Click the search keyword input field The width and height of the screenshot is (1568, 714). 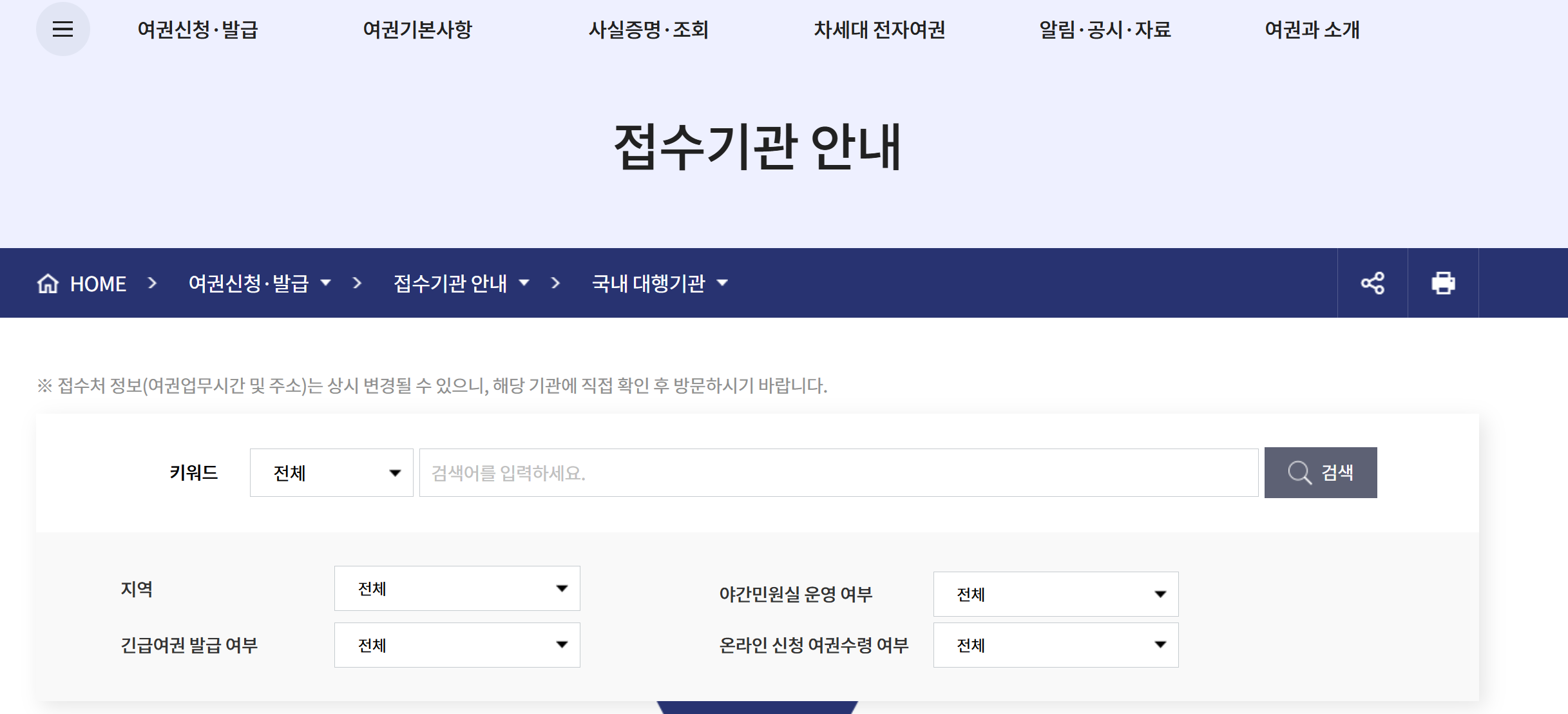[x=837, y=473]
